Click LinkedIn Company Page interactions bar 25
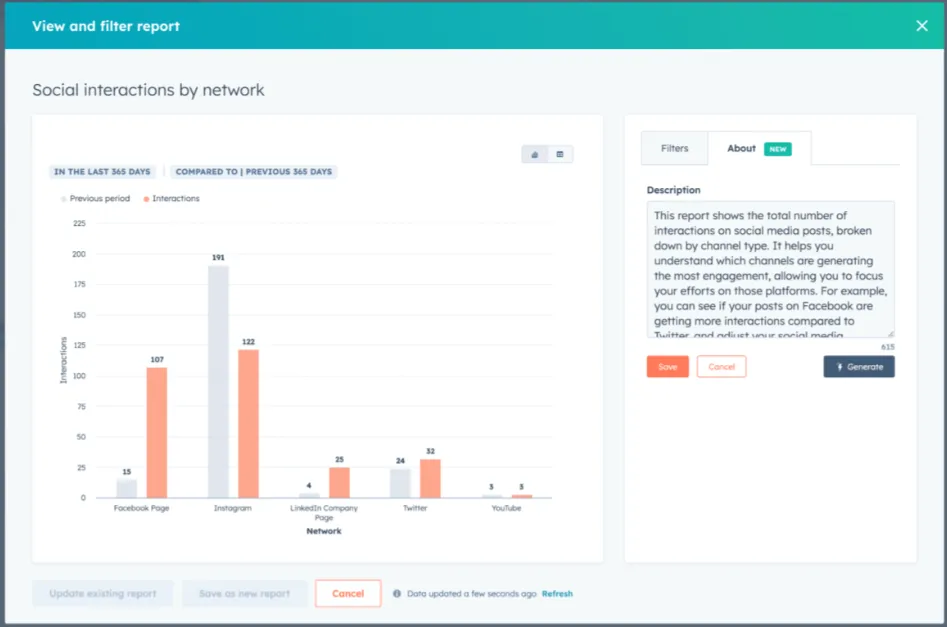Viewport: 947px width, 627px height. pyautogui.click(x=339, y=483)
